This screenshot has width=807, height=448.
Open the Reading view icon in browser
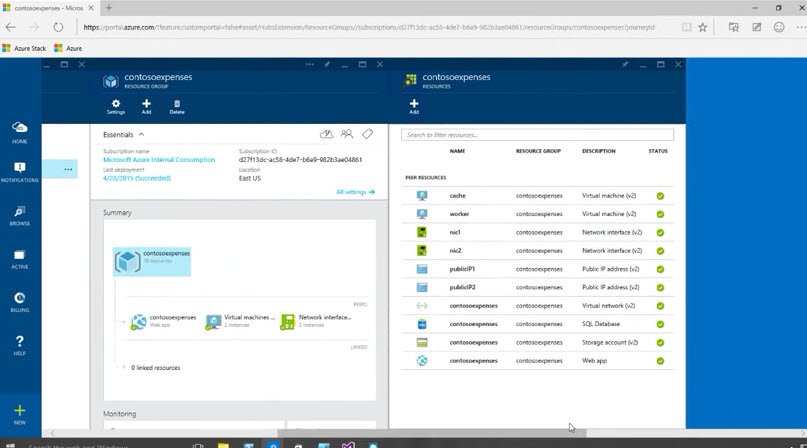pos(687,27)
